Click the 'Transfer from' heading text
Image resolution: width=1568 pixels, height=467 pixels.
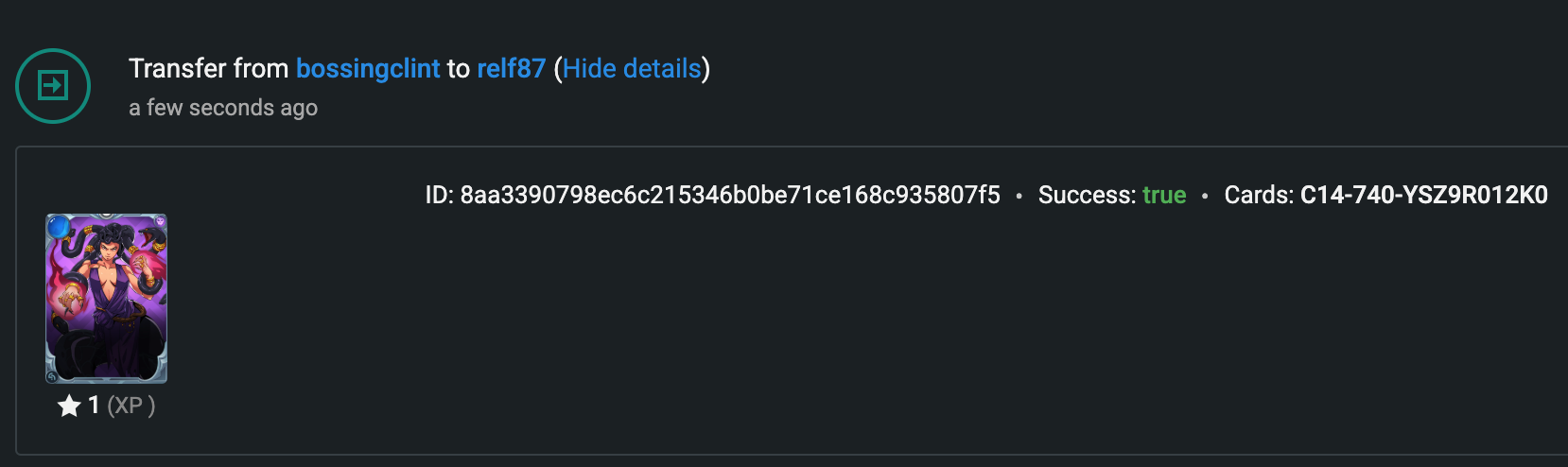click(x=208, y=69)
